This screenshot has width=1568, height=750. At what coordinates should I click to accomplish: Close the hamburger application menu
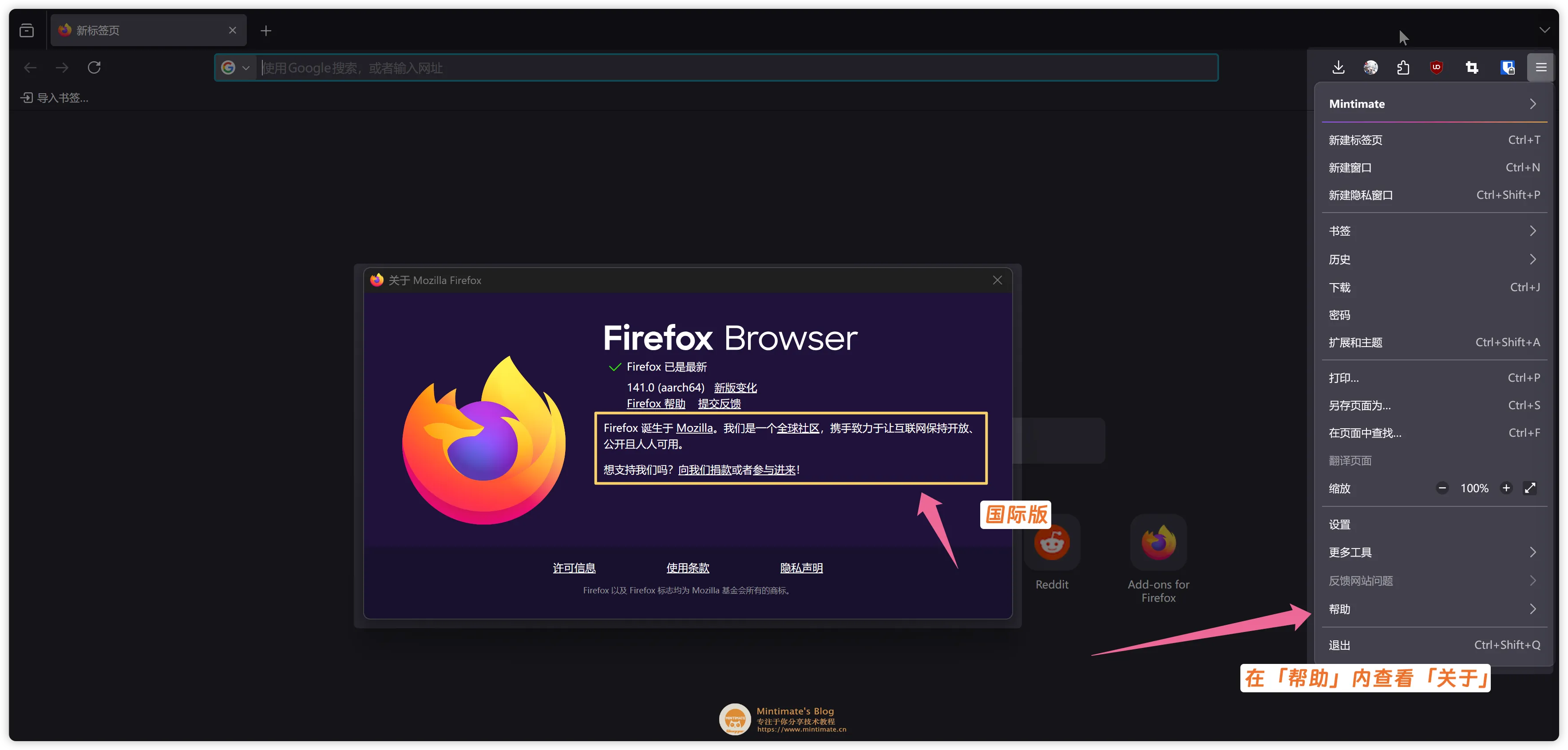pyautogui.click(x=1540, y=67)
